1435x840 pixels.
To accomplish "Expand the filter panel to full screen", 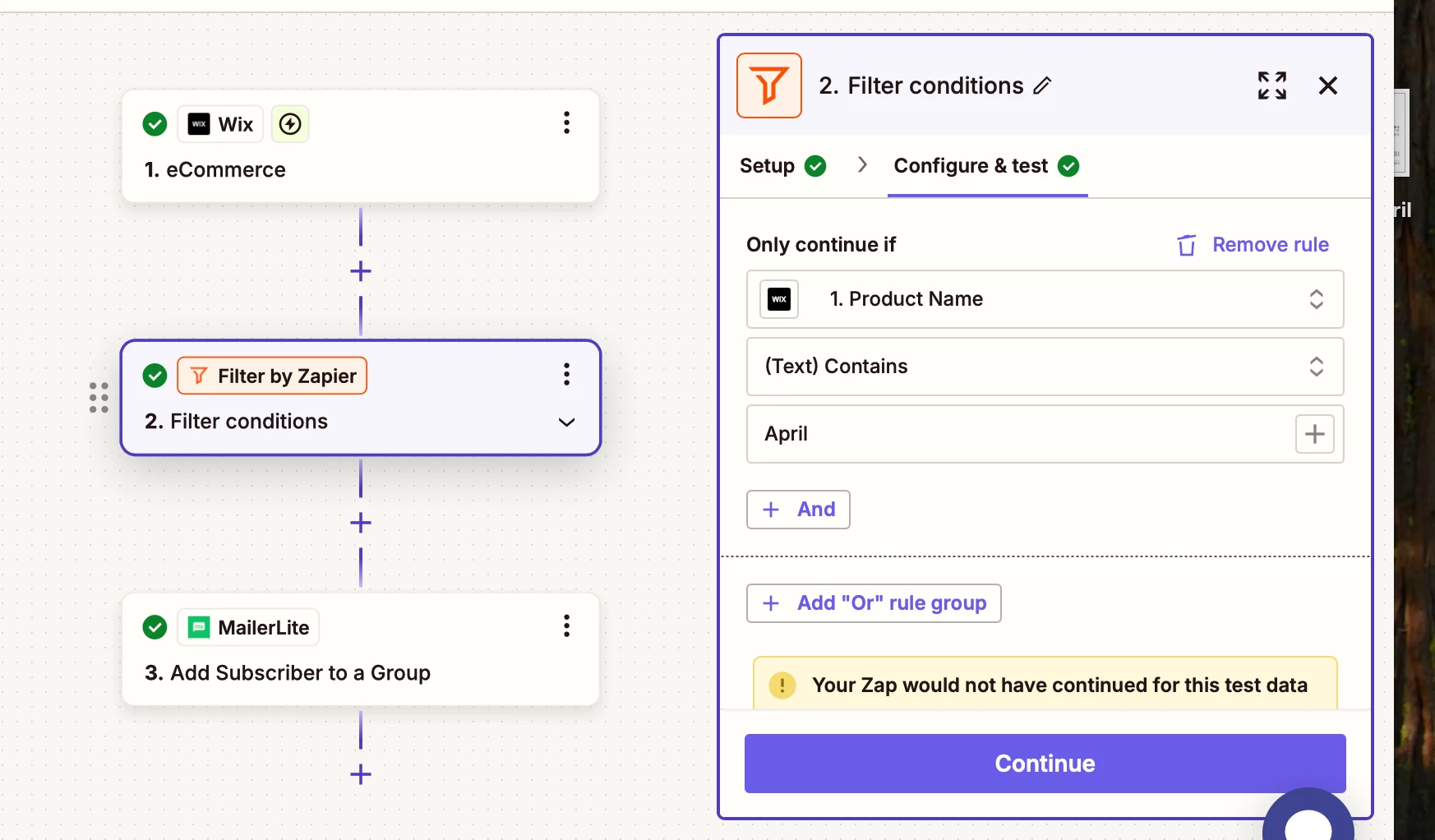I will [x=1272, y=85].
